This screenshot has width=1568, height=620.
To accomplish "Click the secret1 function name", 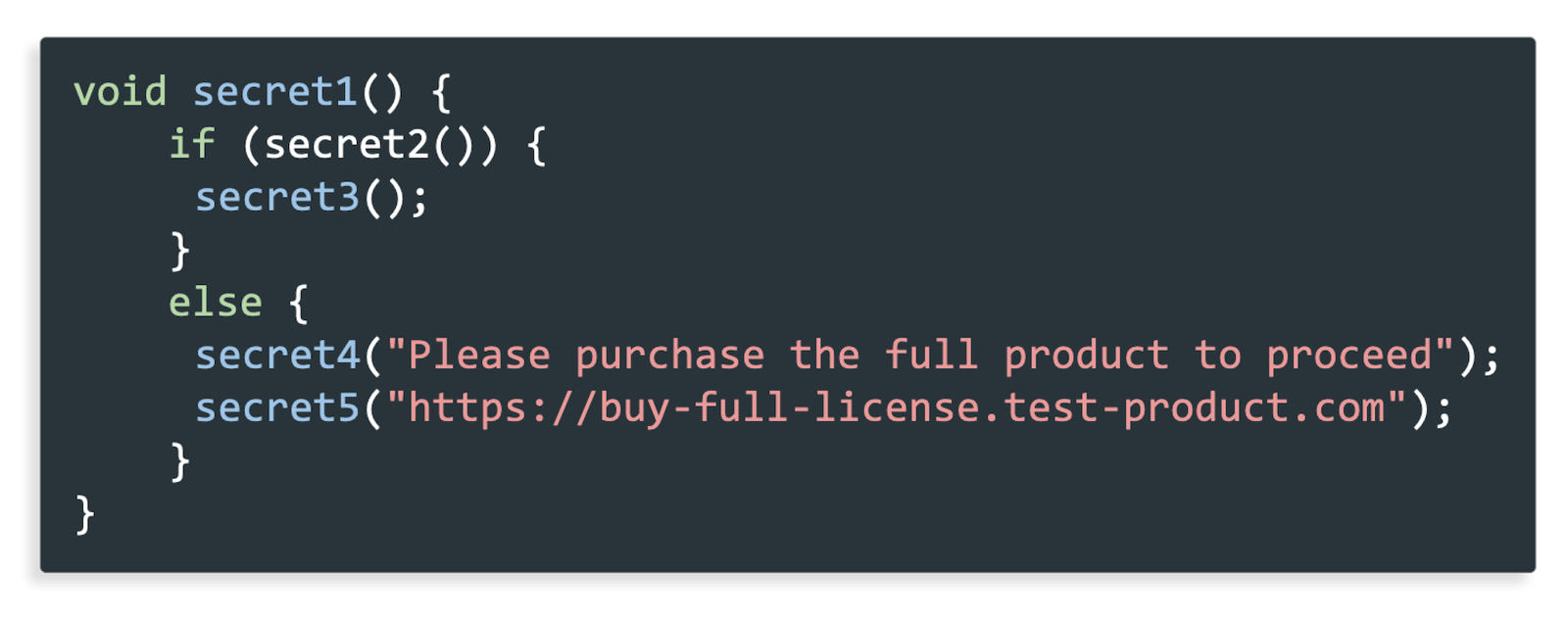I will [x=275, y=92].
